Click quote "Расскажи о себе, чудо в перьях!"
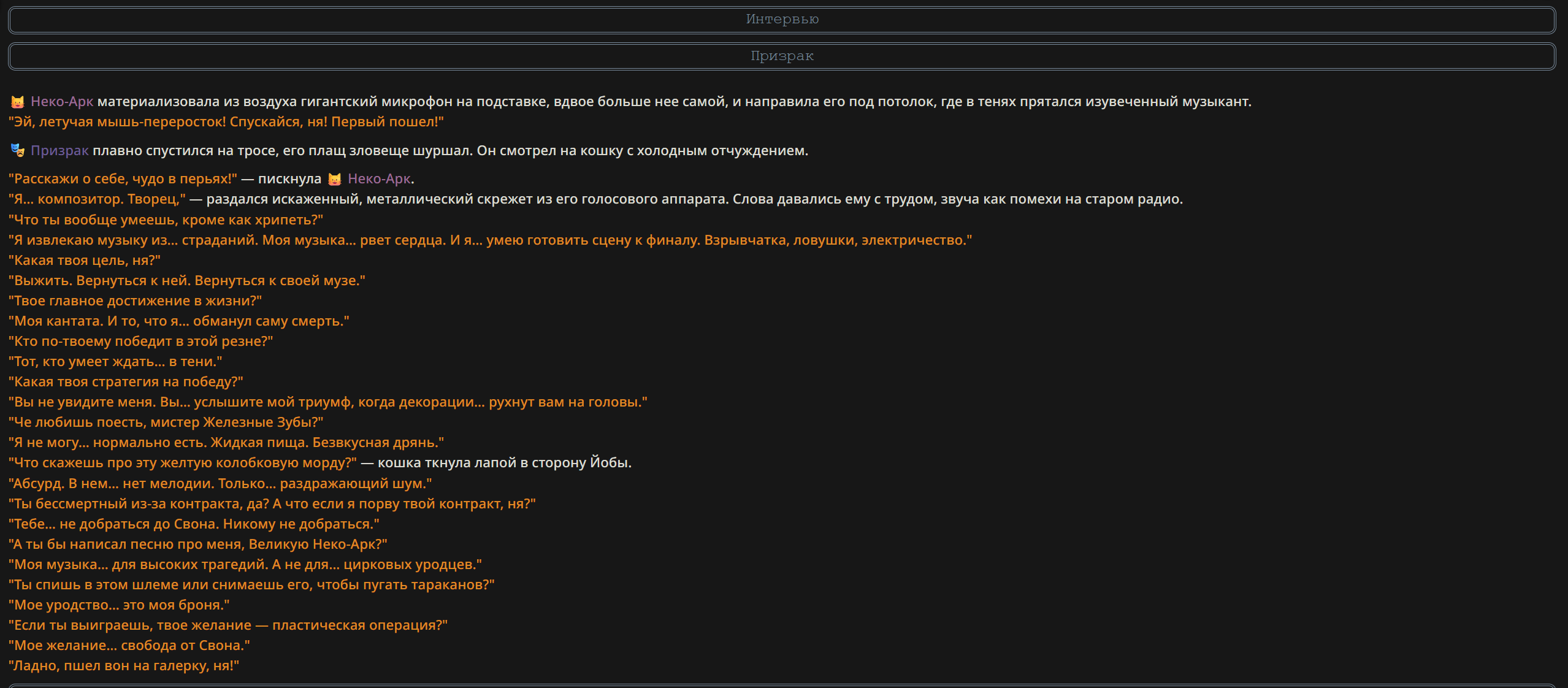This screenshot has width=1568, height=688. 123,179
